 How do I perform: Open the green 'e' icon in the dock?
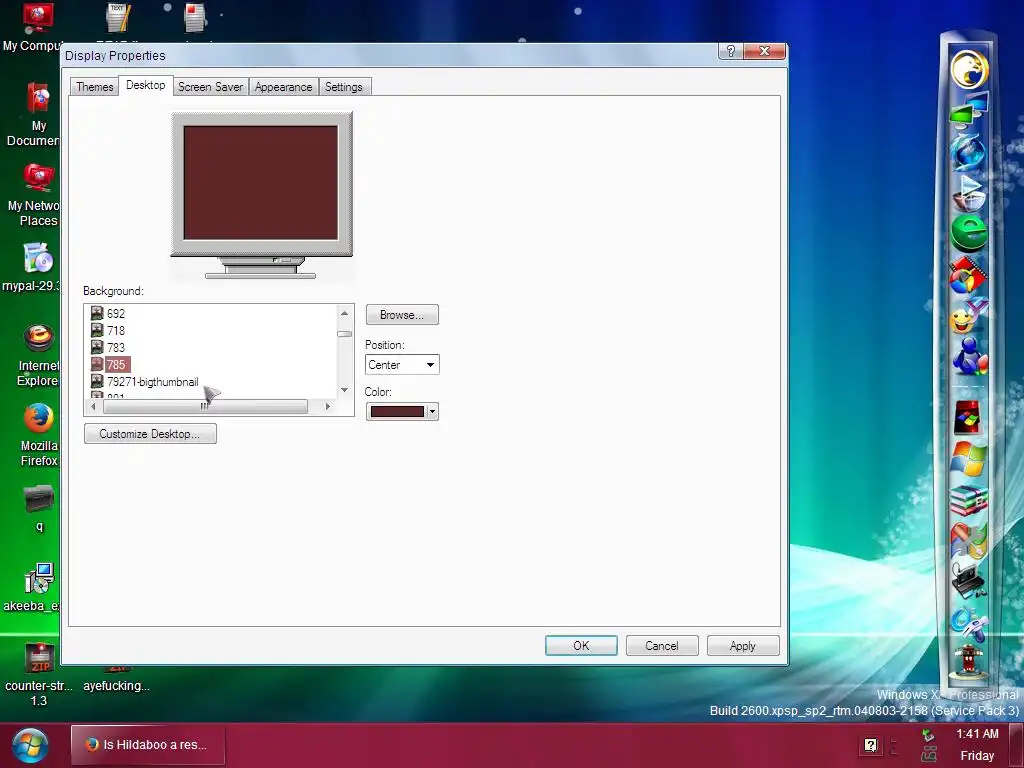tap(968, 232)
